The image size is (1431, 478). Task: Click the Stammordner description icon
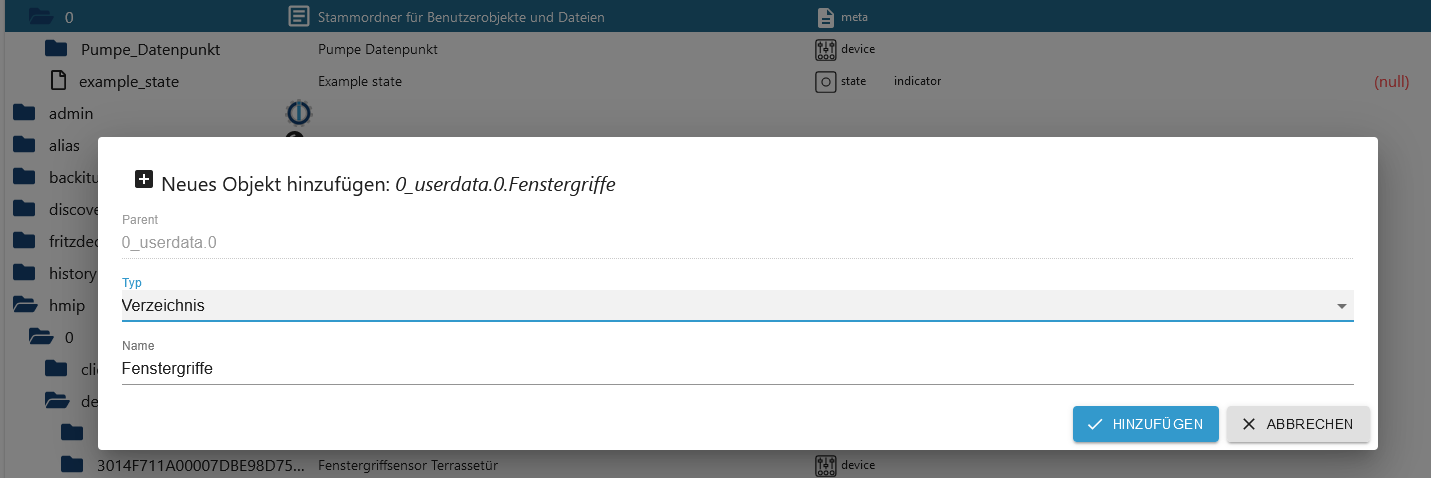point(298,17)
